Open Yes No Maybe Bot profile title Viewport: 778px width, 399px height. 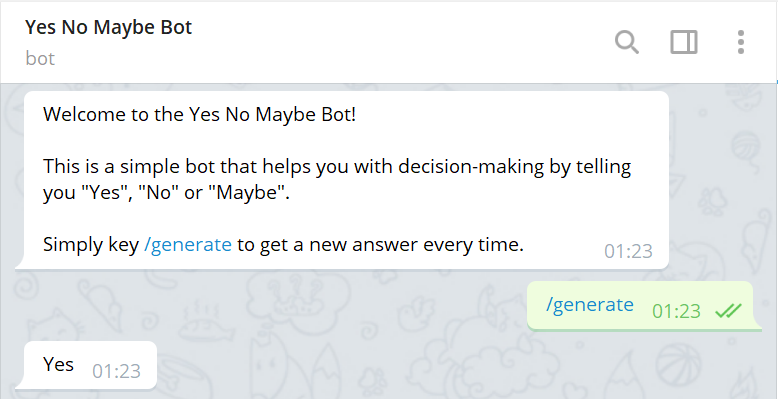pyautogui.click(x=109, y=27)
